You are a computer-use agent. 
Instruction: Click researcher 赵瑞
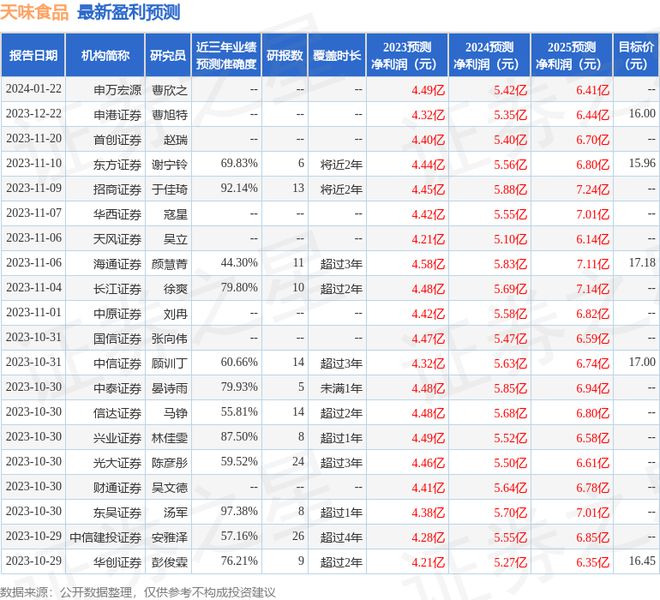coord(175,140)
